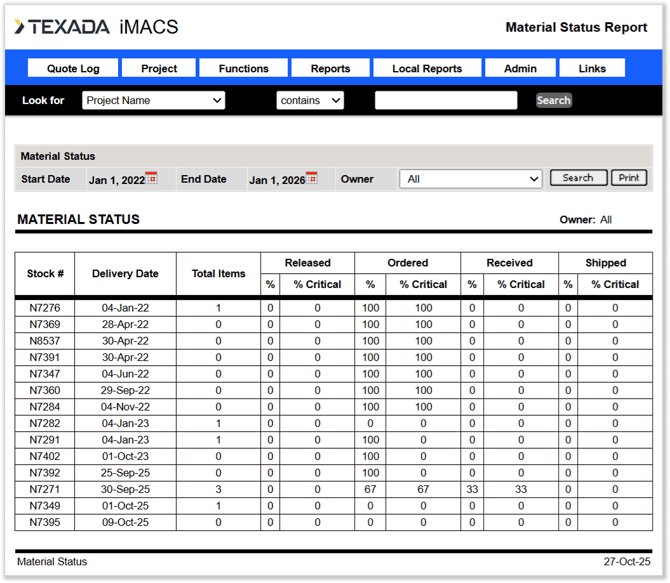Expand the Project Name look-for dropdown
The width and height of the screenshot is (670, 583).
153,100
